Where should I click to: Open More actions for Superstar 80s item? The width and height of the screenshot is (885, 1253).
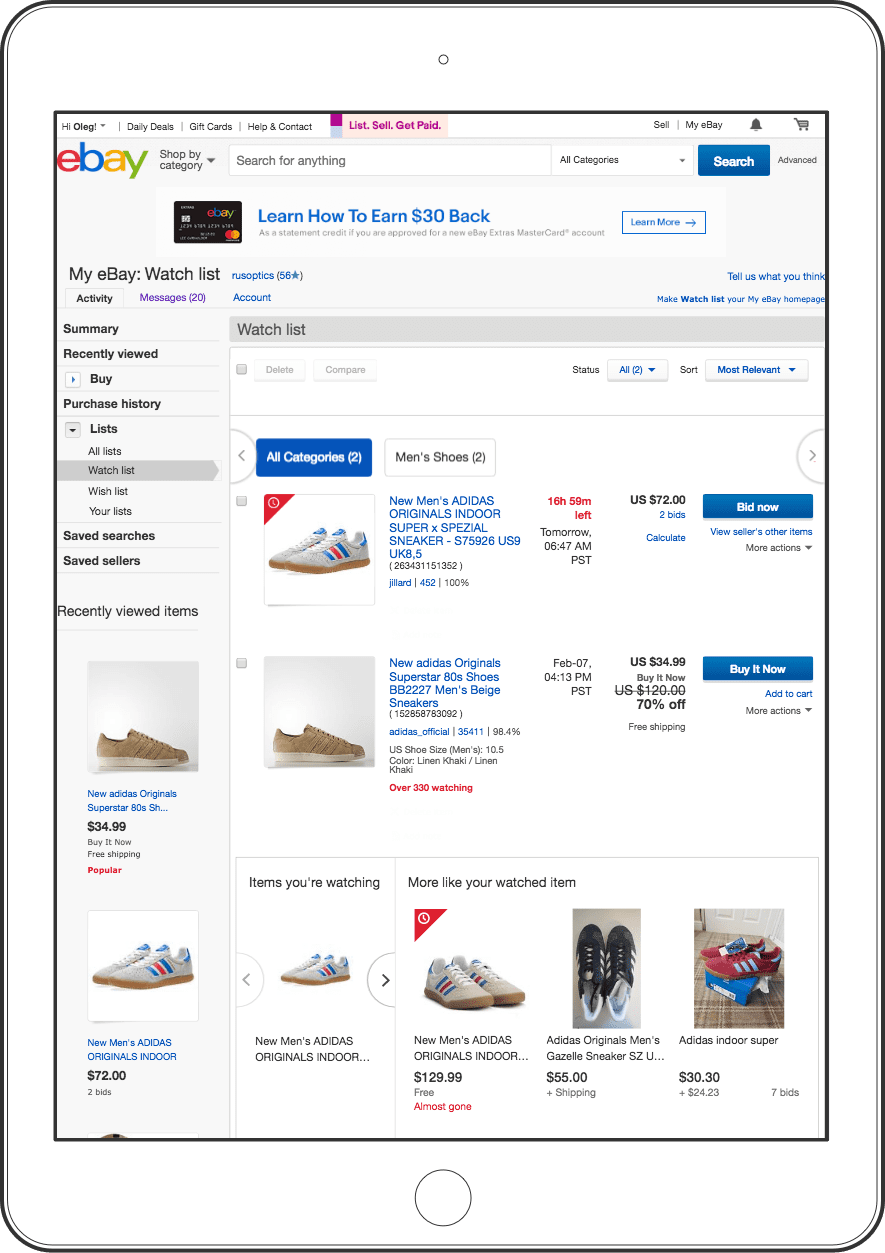[778, 711]
